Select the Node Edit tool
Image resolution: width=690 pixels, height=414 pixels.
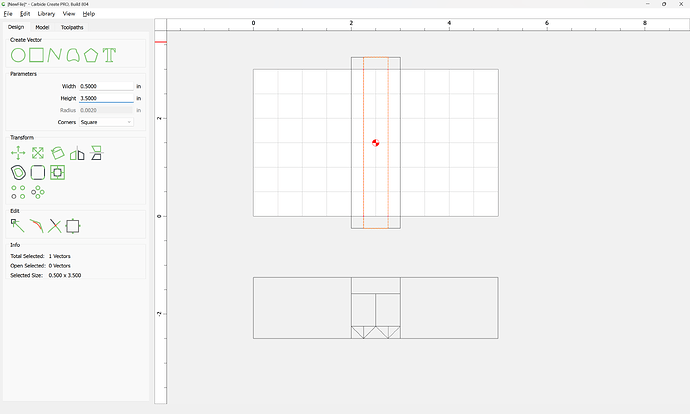pyautogui.click(x=18, y=226)
